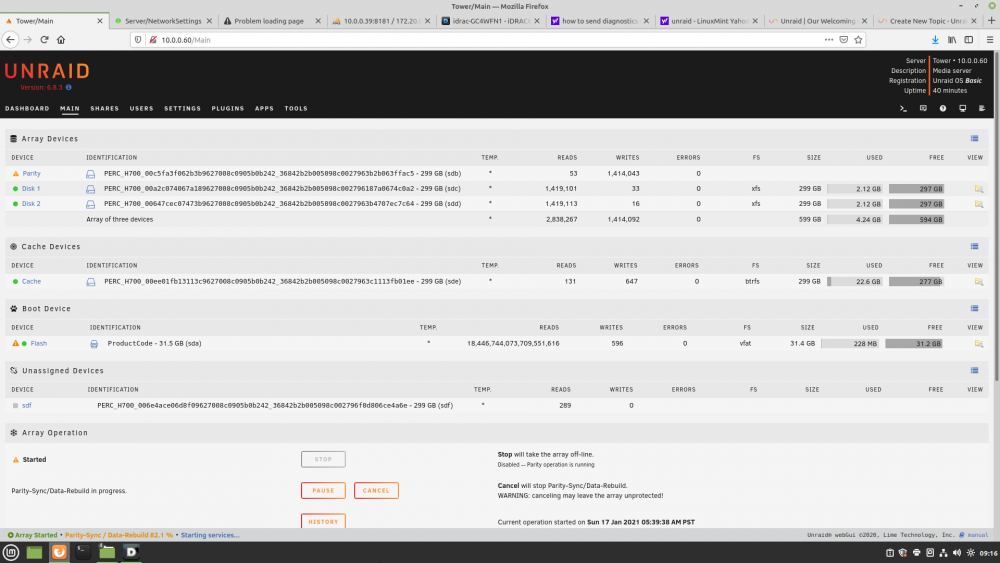
Task: Click version info icon beside 6.8.3
Action: (x=69, y=87)
